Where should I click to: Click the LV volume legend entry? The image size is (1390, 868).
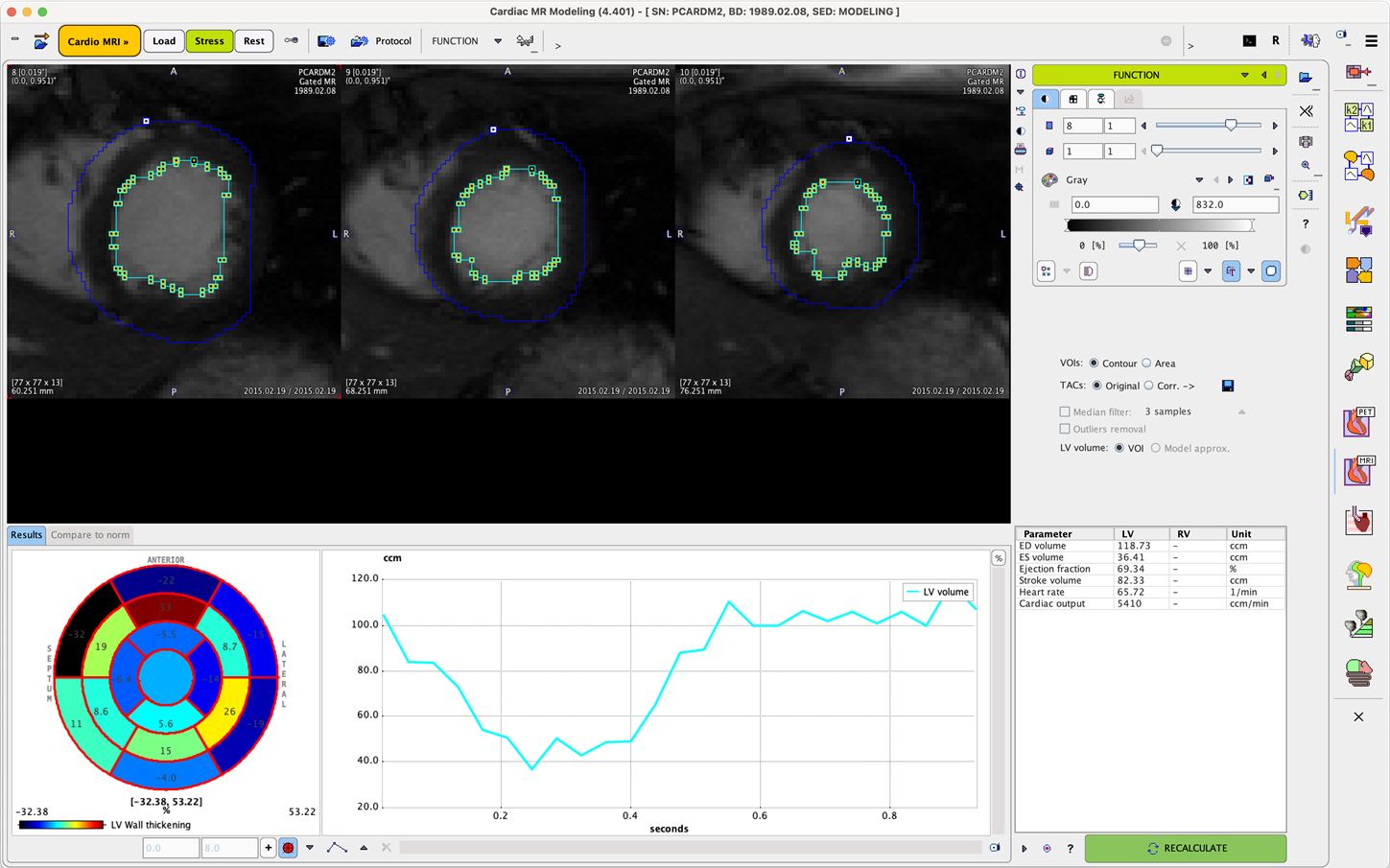coord(938,592)
